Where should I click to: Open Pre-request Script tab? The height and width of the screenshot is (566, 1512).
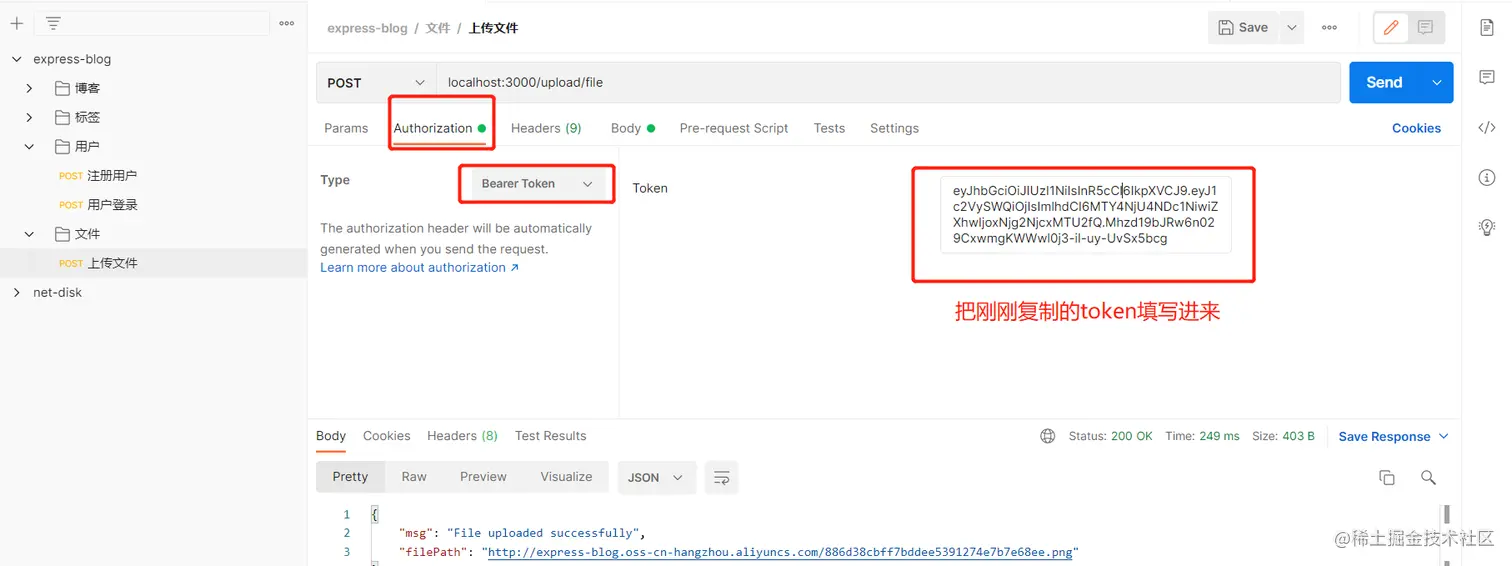(x=734, y=128)
